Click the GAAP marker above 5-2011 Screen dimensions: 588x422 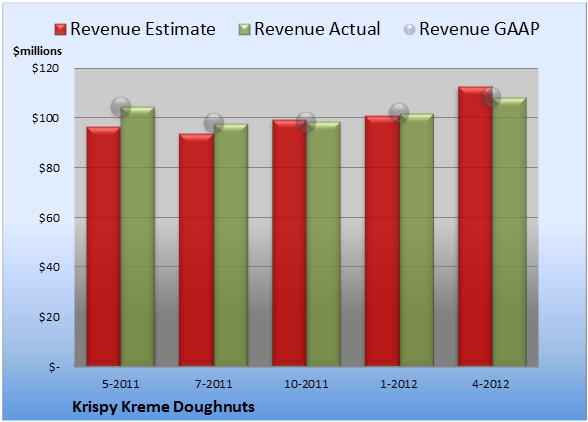121,107
